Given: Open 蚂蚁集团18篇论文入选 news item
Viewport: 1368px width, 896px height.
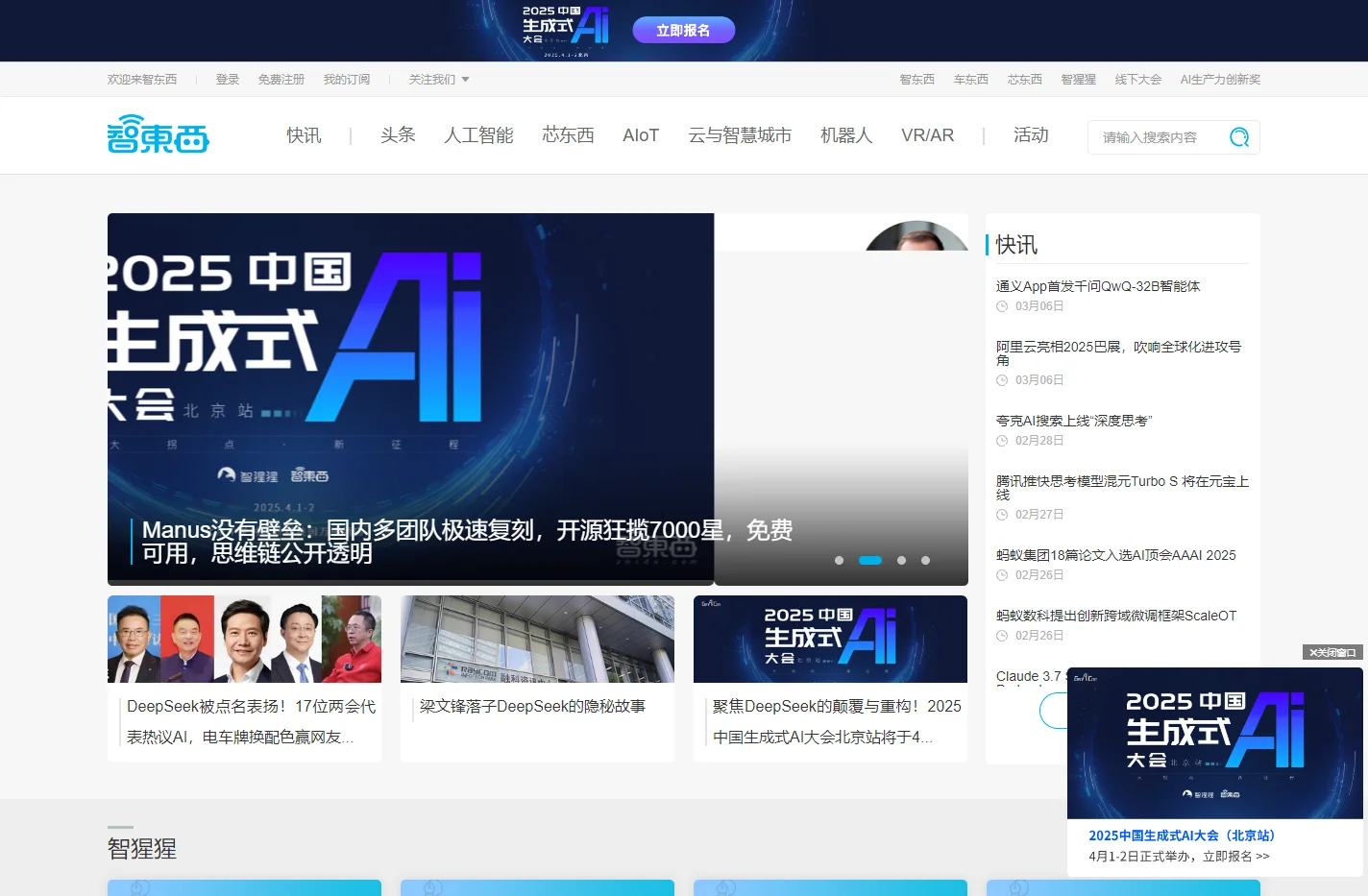Looking at the screenshot, I should click(1116, 555).
